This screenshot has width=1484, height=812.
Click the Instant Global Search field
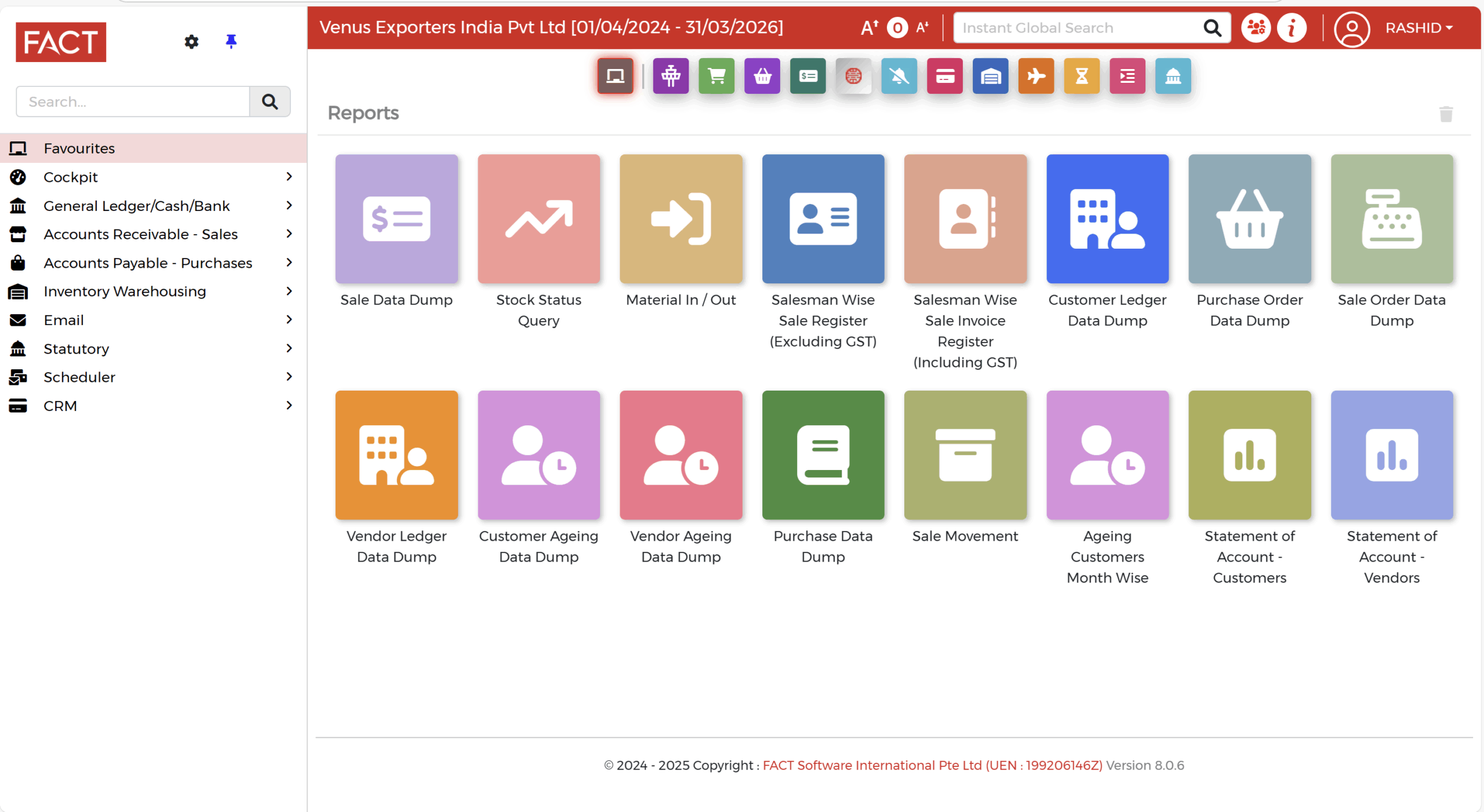coord(1076,27)
